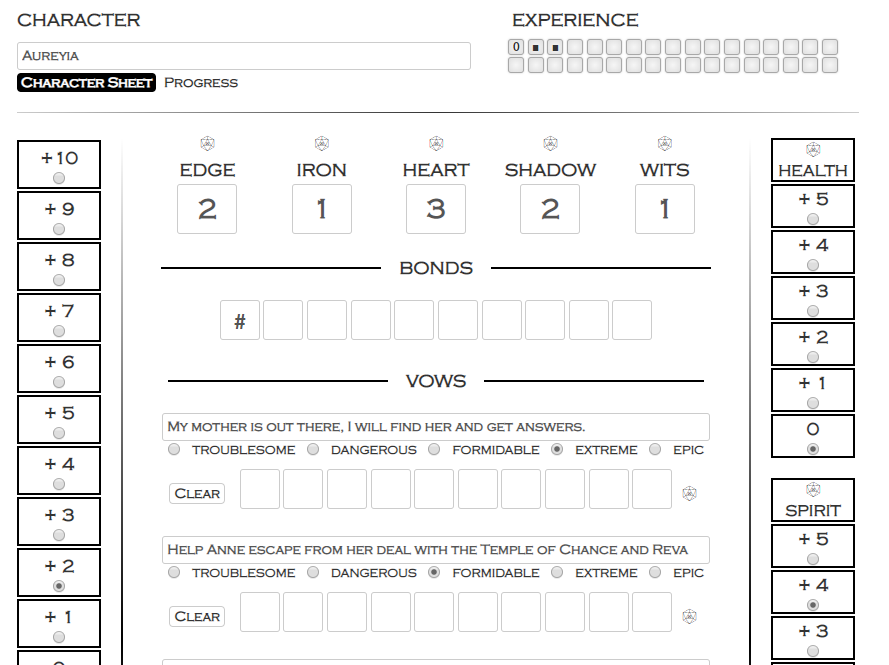The height and width of the screenshot is (665, 889).
Task: Click the dice icon above SHADOW
Action: 549,142
